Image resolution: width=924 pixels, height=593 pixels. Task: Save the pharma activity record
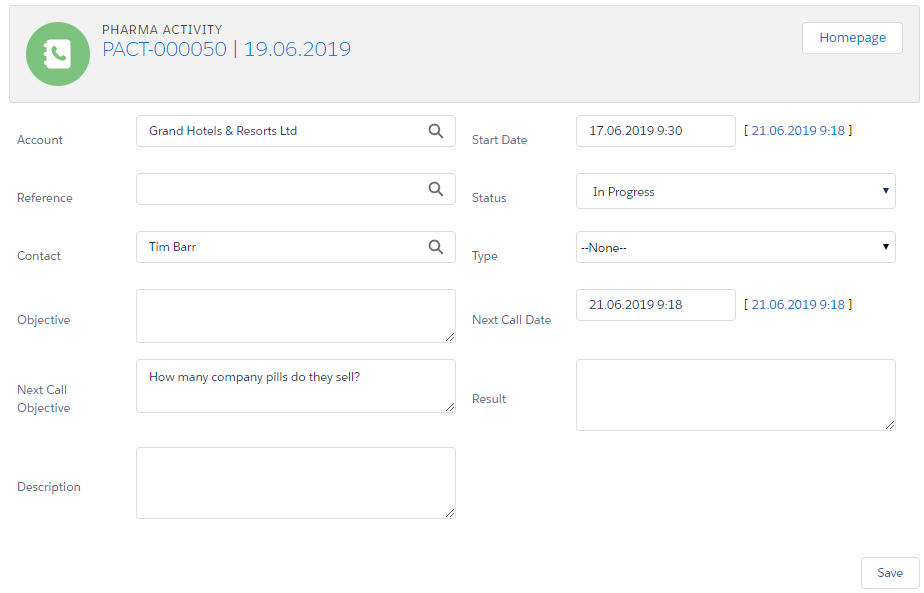889,573
